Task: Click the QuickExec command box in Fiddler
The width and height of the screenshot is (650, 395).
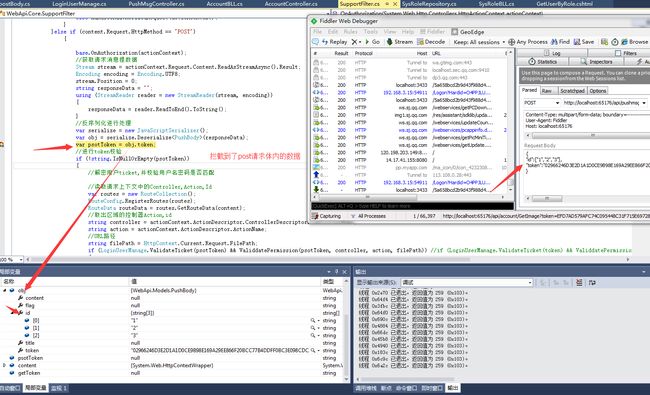Action: pos(412,206)
